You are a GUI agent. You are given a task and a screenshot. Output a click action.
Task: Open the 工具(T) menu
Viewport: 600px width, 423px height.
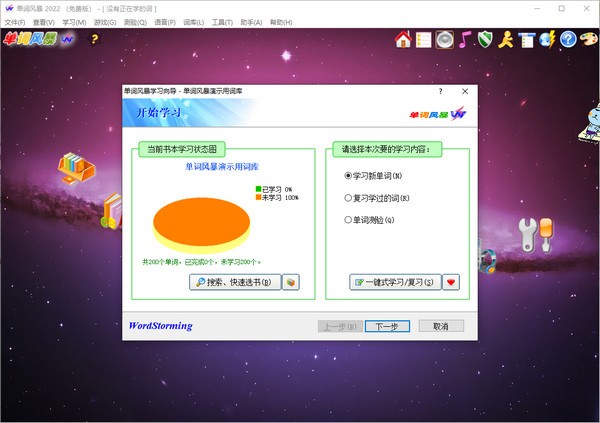click(222, 23)
